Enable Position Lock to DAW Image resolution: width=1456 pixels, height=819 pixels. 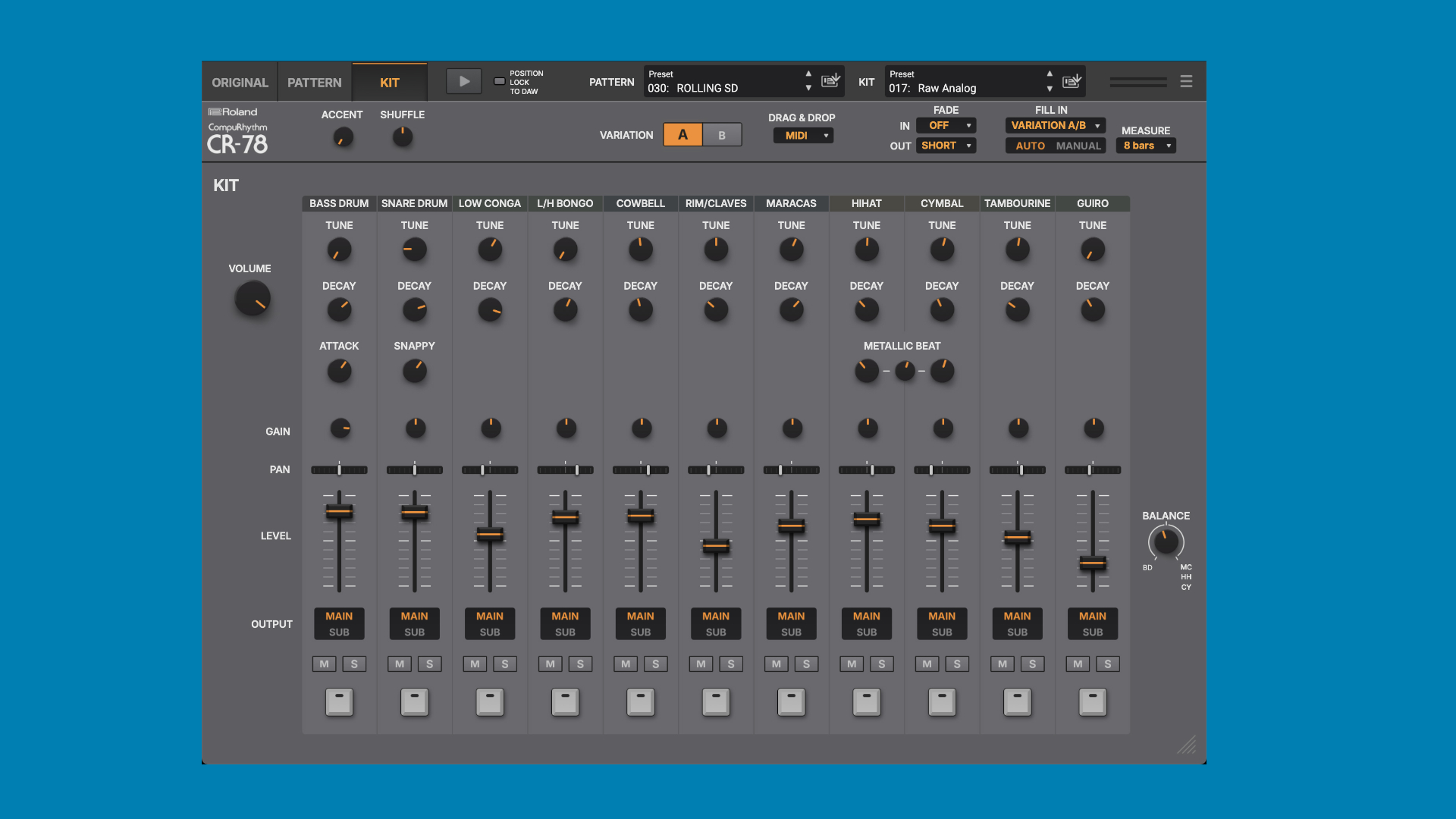[499, 82]
